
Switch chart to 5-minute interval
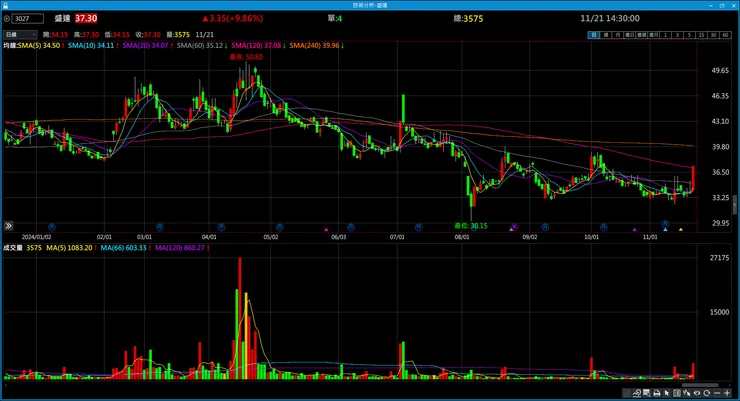tap(690, 35)
